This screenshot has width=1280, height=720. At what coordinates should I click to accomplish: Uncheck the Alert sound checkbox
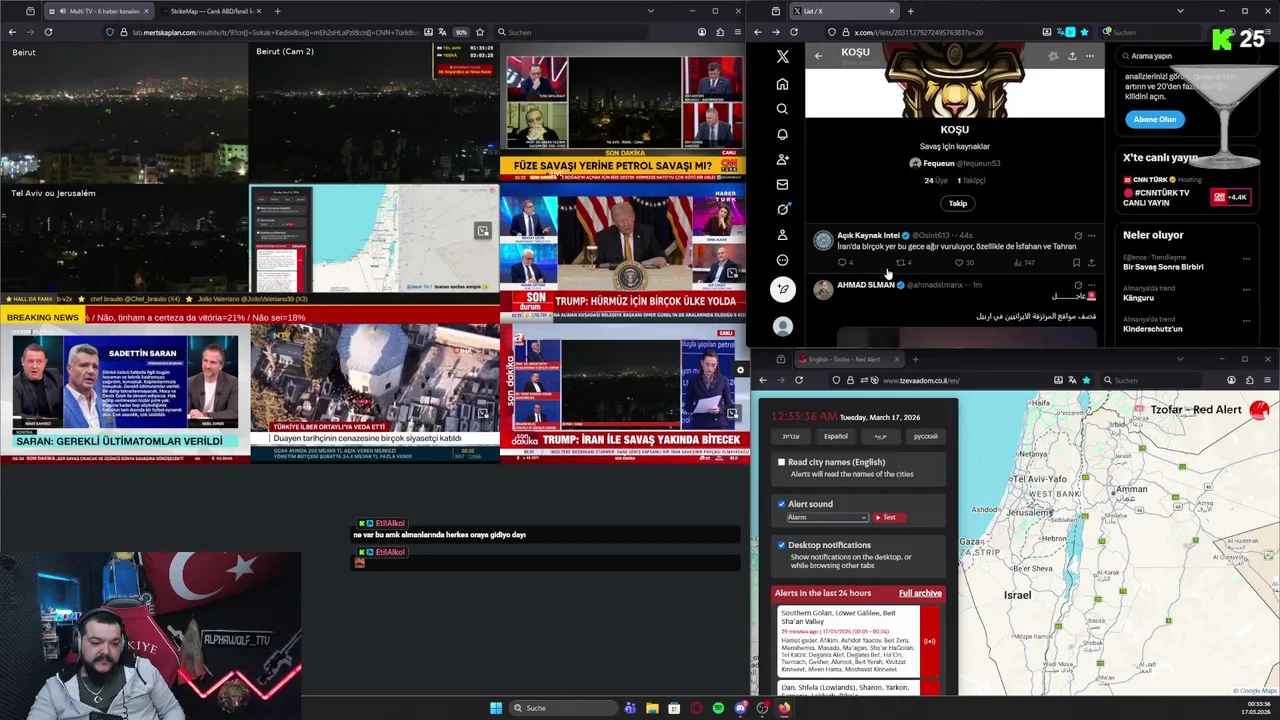[781, 504]
